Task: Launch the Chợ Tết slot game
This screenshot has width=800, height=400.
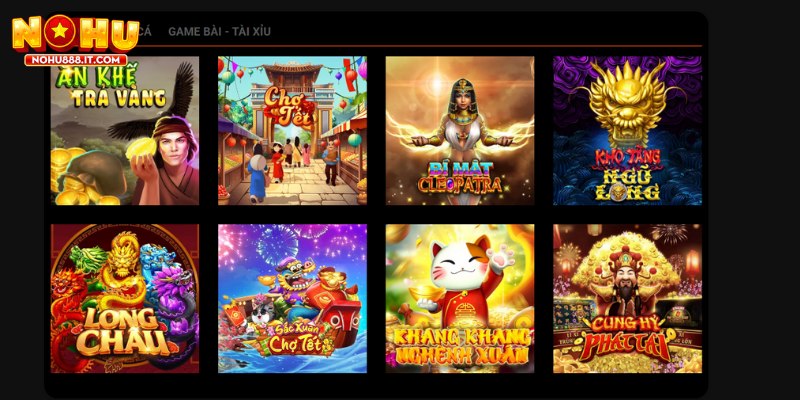Action: click(x=292, y=131)
